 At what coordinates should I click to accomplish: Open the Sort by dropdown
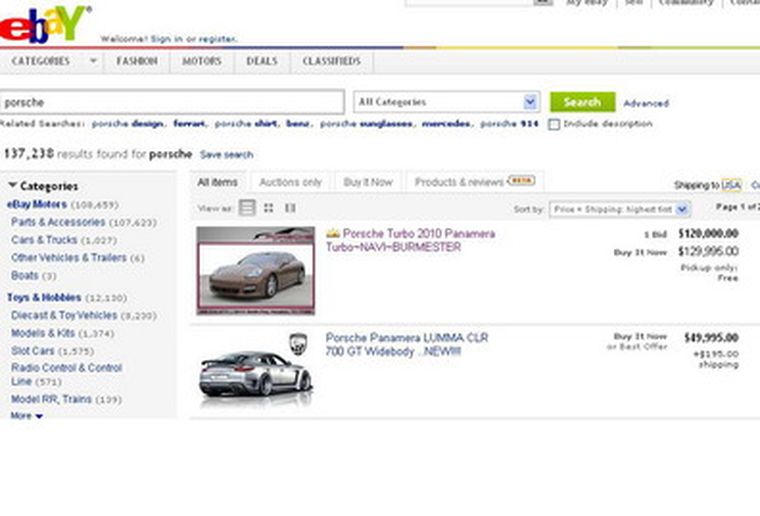click(619, 209)
